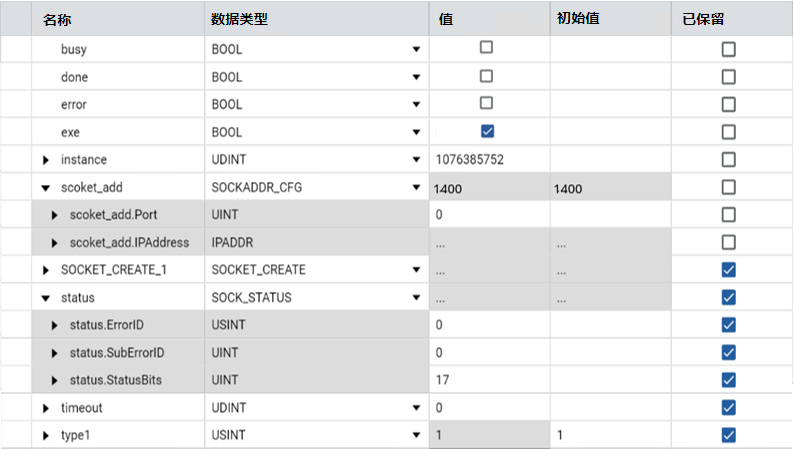Check retained box for instance row
This screenshot has height=449, width=794.
(x=728, y=159)
